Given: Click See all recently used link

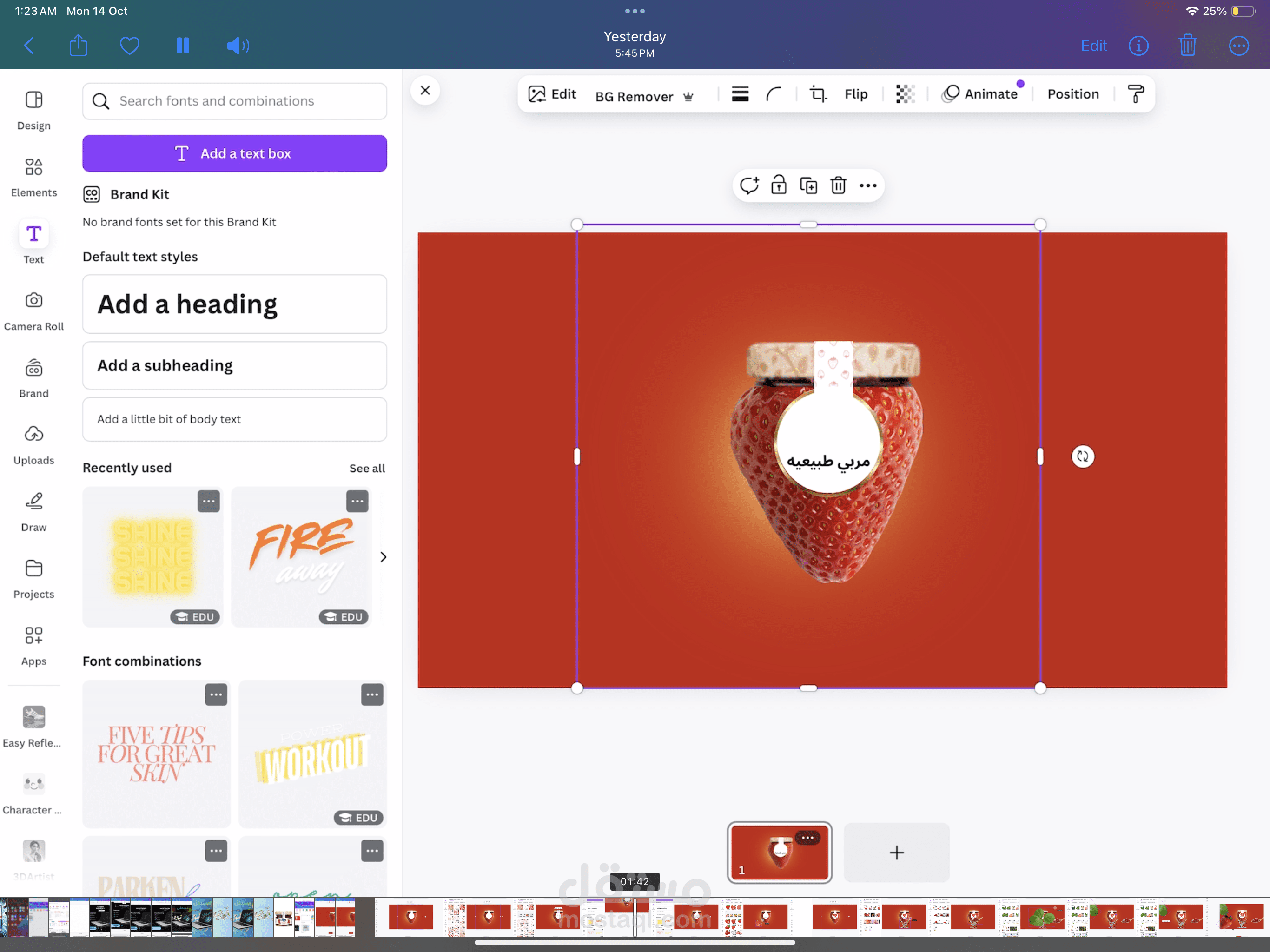Looking at the screenshot, I should [367, 468].
